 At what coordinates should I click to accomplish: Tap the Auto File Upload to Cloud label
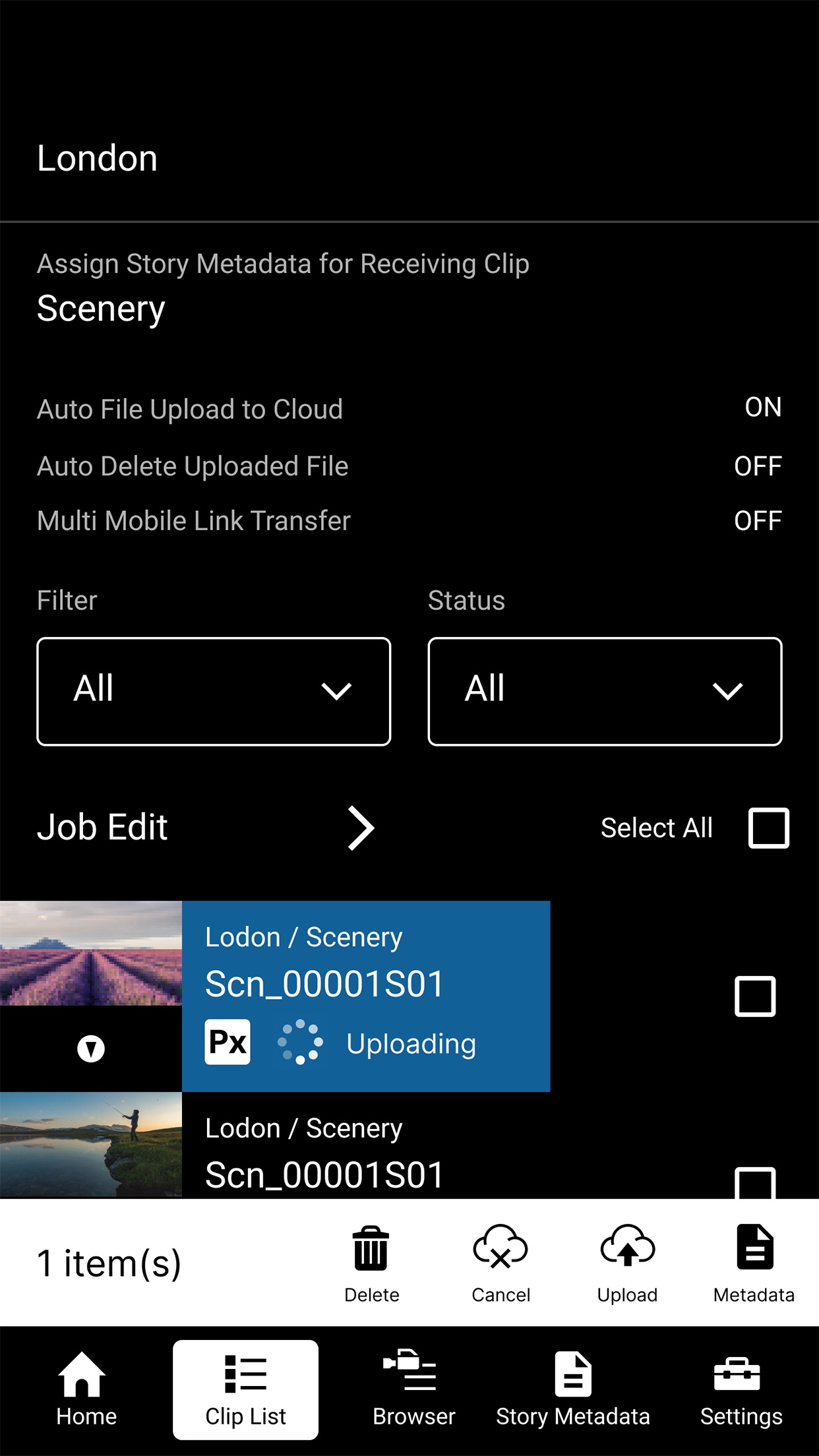click(190, 409)
